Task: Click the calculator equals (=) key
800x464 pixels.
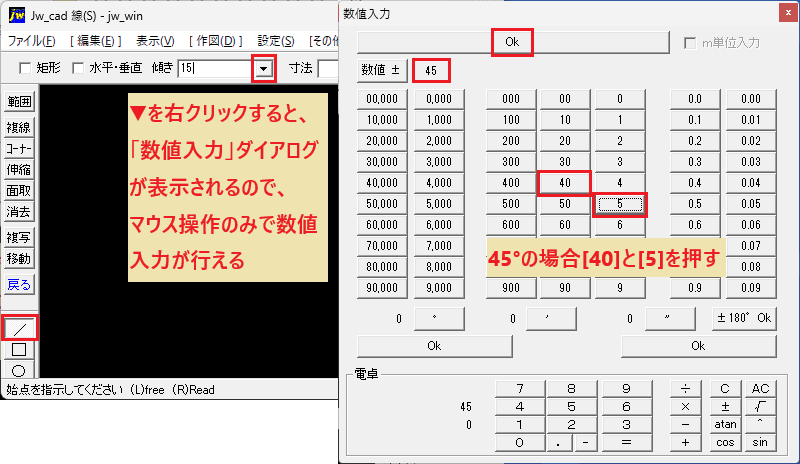Action: [x=627, y=443]
